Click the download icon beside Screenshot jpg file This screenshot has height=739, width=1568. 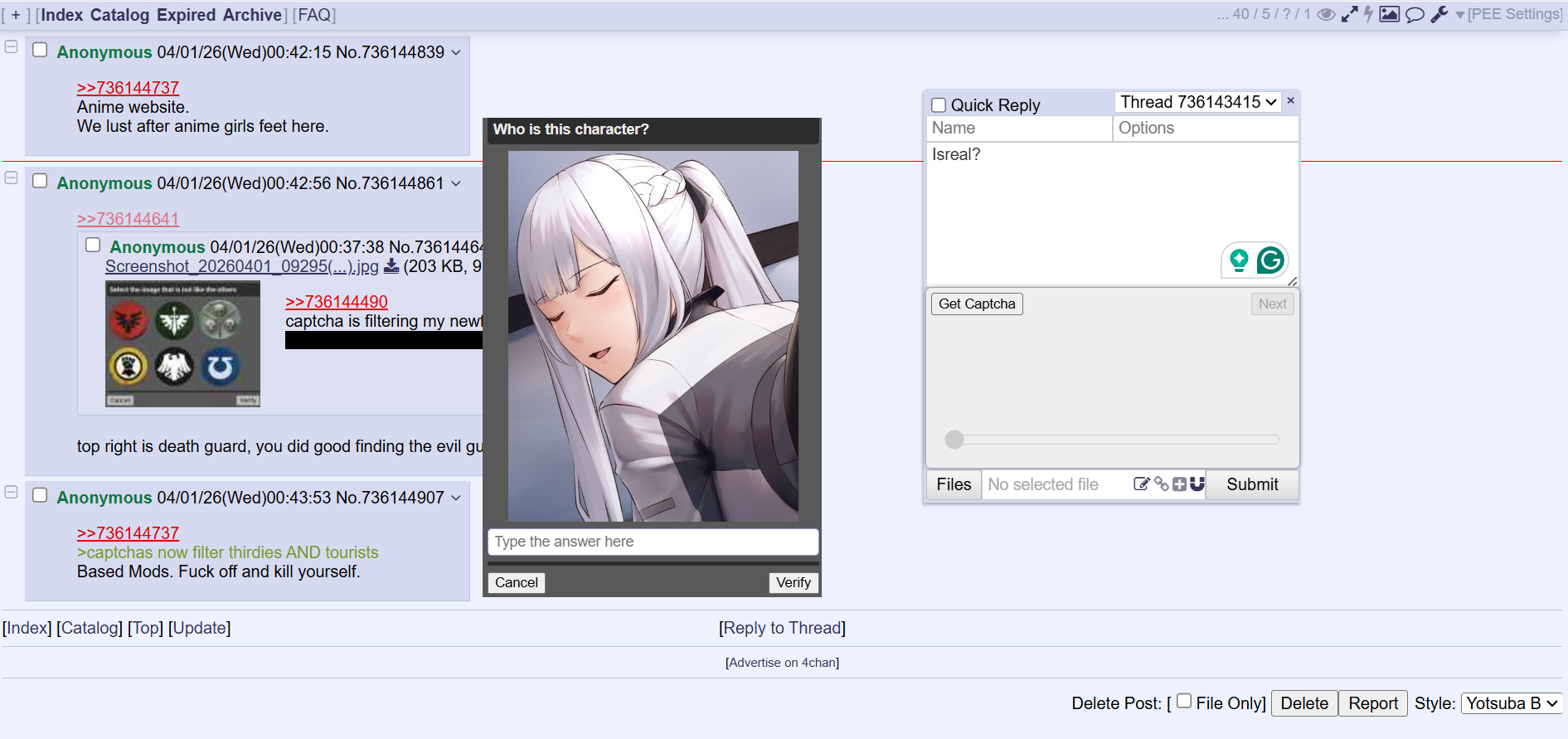tap(391, 266)
